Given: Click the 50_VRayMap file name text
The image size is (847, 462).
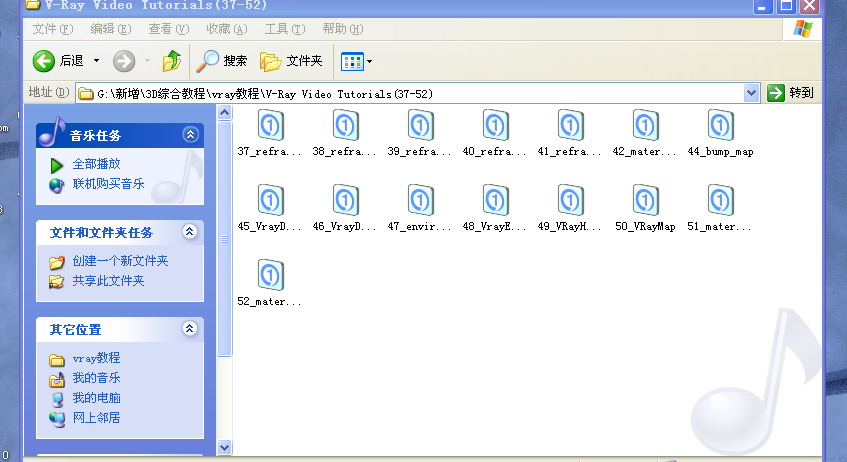Looking at the screenshot, I should pos(646,227).
